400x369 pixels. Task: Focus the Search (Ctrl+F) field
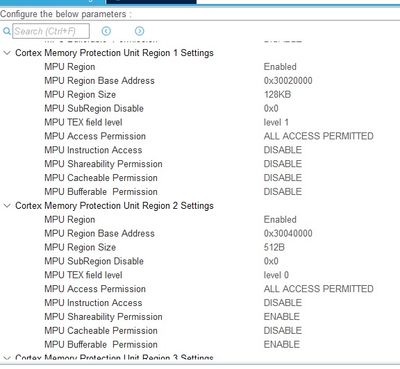(51, 31)
